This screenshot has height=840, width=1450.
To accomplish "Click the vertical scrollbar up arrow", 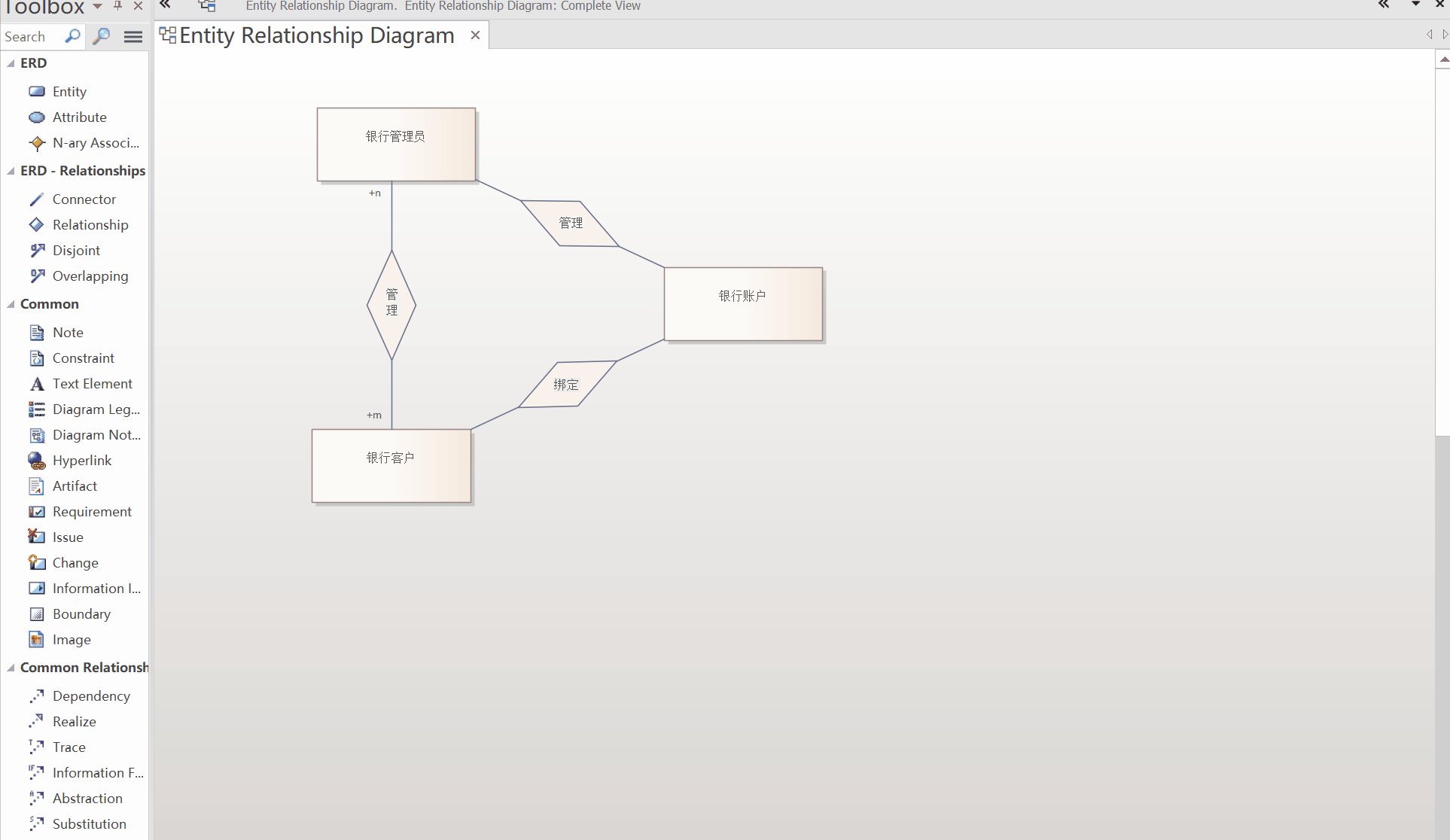I will click(x=1442, y=59).
